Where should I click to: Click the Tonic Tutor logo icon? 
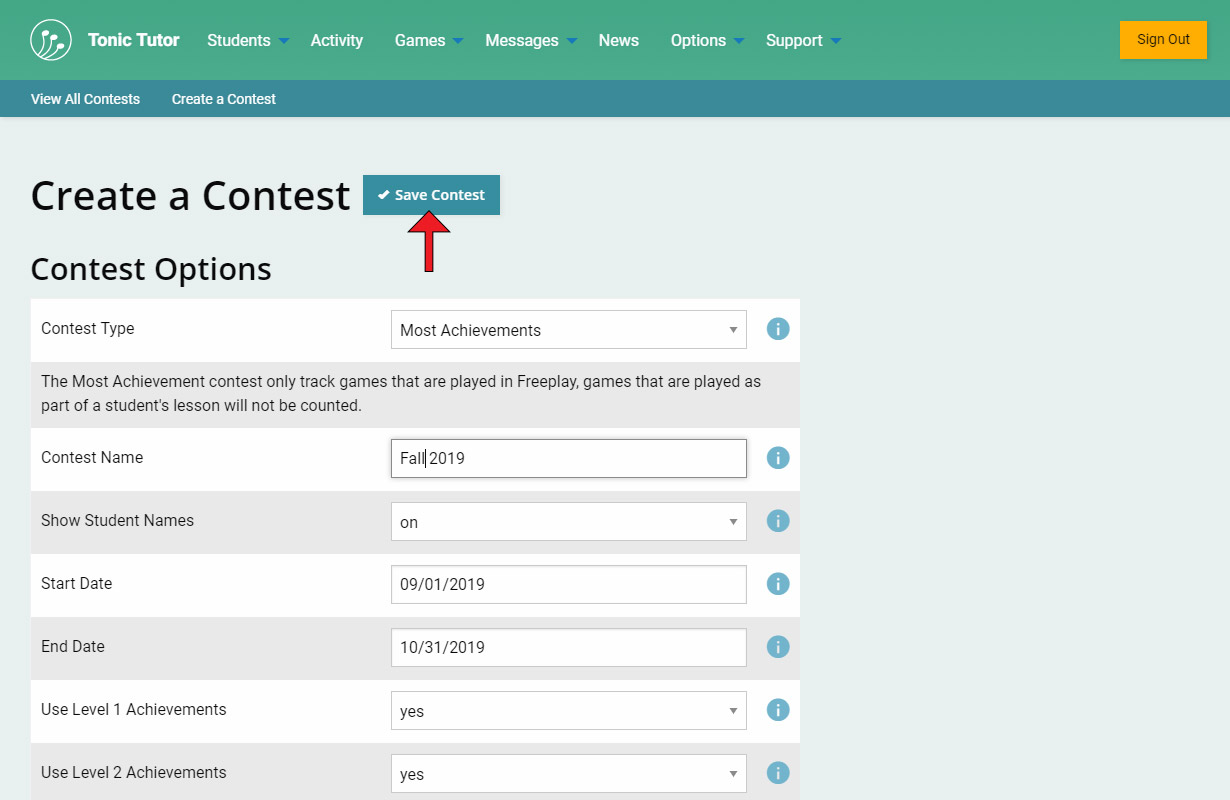(x=51, y=40)
